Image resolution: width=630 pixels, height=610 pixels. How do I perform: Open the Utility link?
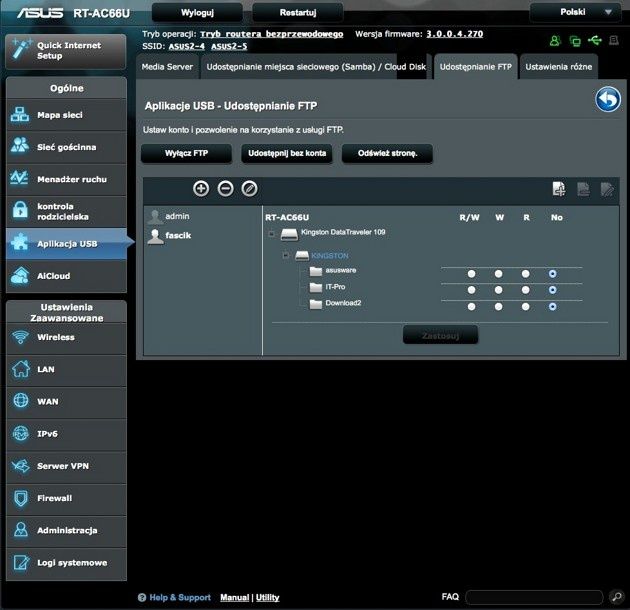coord(268,598)
